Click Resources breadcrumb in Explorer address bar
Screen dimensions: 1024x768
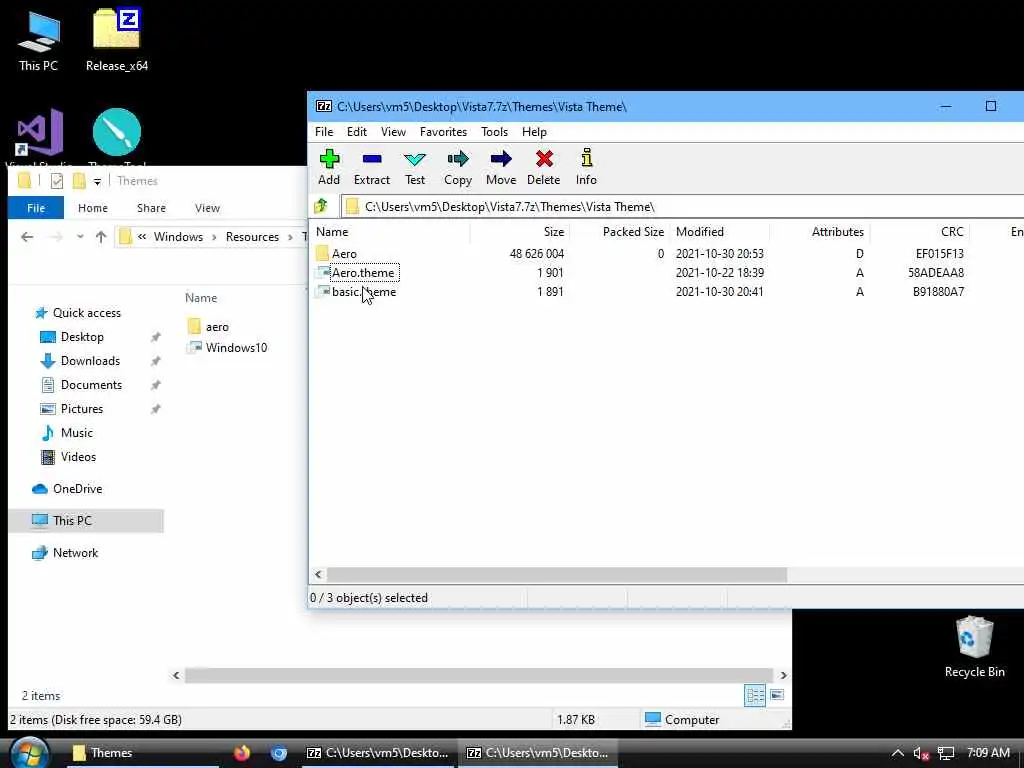tap(252, 236)
